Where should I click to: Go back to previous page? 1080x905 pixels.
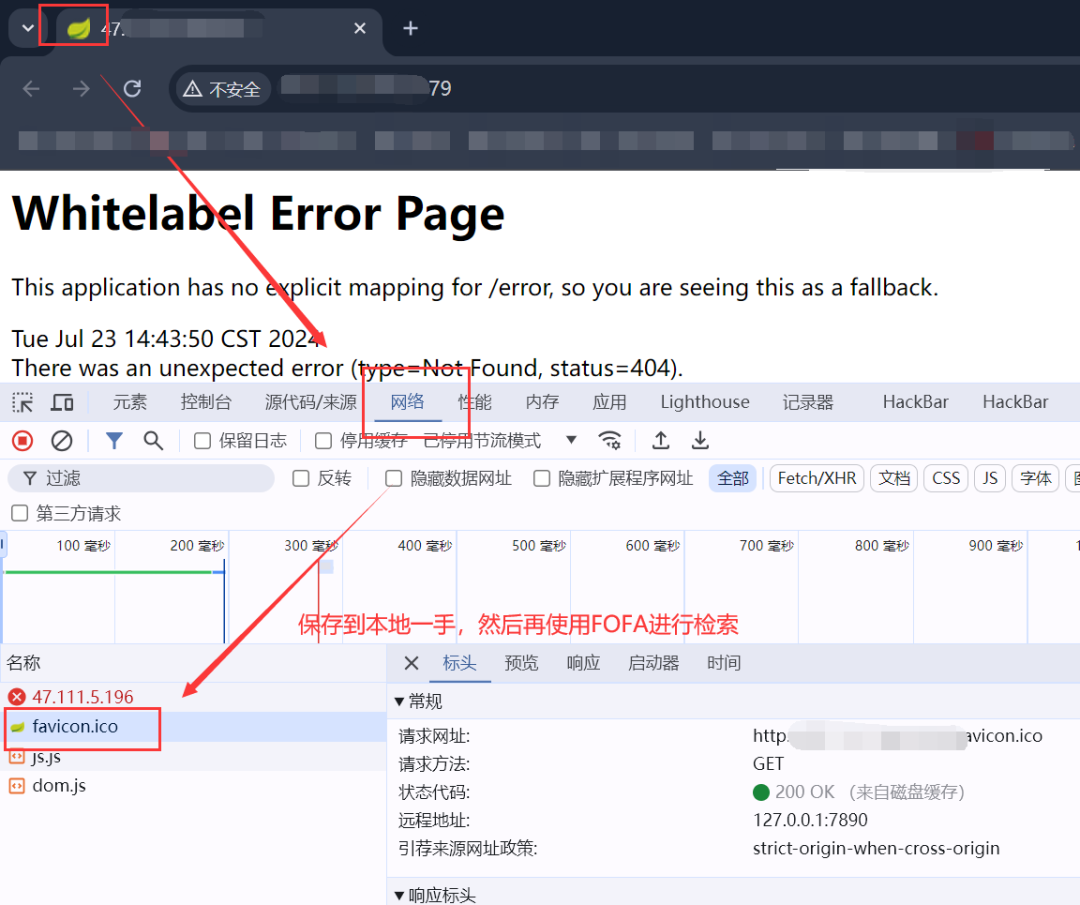(31, 89)
